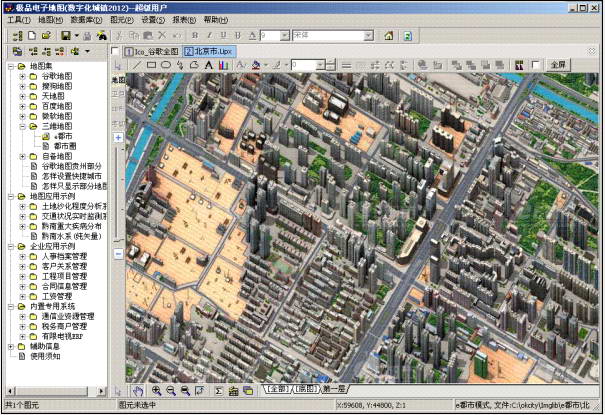Select the [全部] layer tab
Screen dimensions: 605x415
pyautogui.click(x=279, y=389)
